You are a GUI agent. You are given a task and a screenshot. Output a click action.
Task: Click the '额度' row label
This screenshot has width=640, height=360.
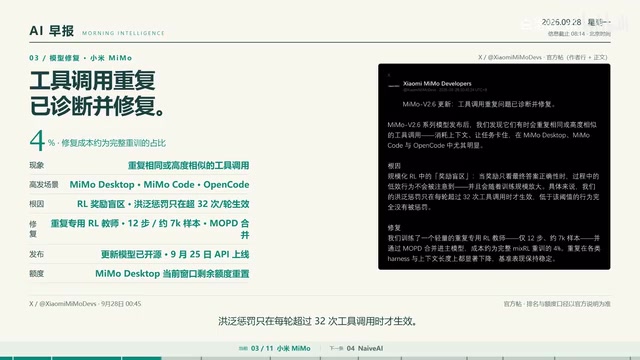click(36, 273)
